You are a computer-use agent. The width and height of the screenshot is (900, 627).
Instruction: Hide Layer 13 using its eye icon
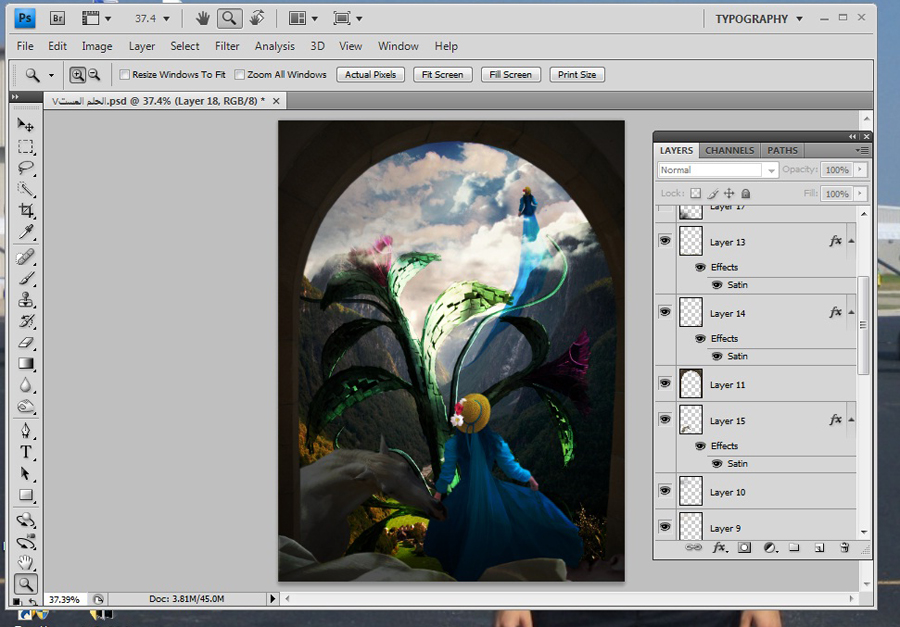point(665,241)
